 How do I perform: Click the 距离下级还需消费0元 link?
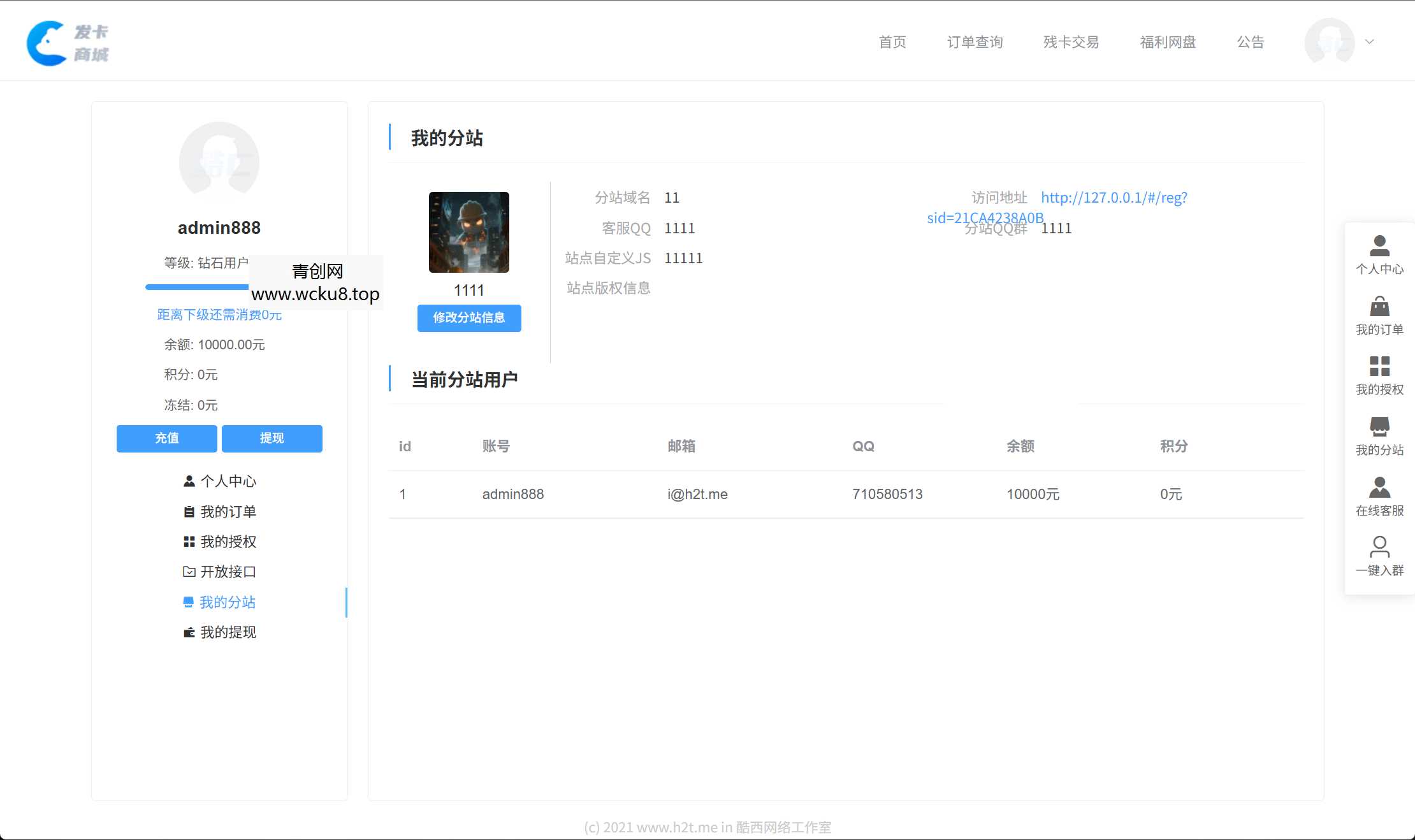click(219, 314)
